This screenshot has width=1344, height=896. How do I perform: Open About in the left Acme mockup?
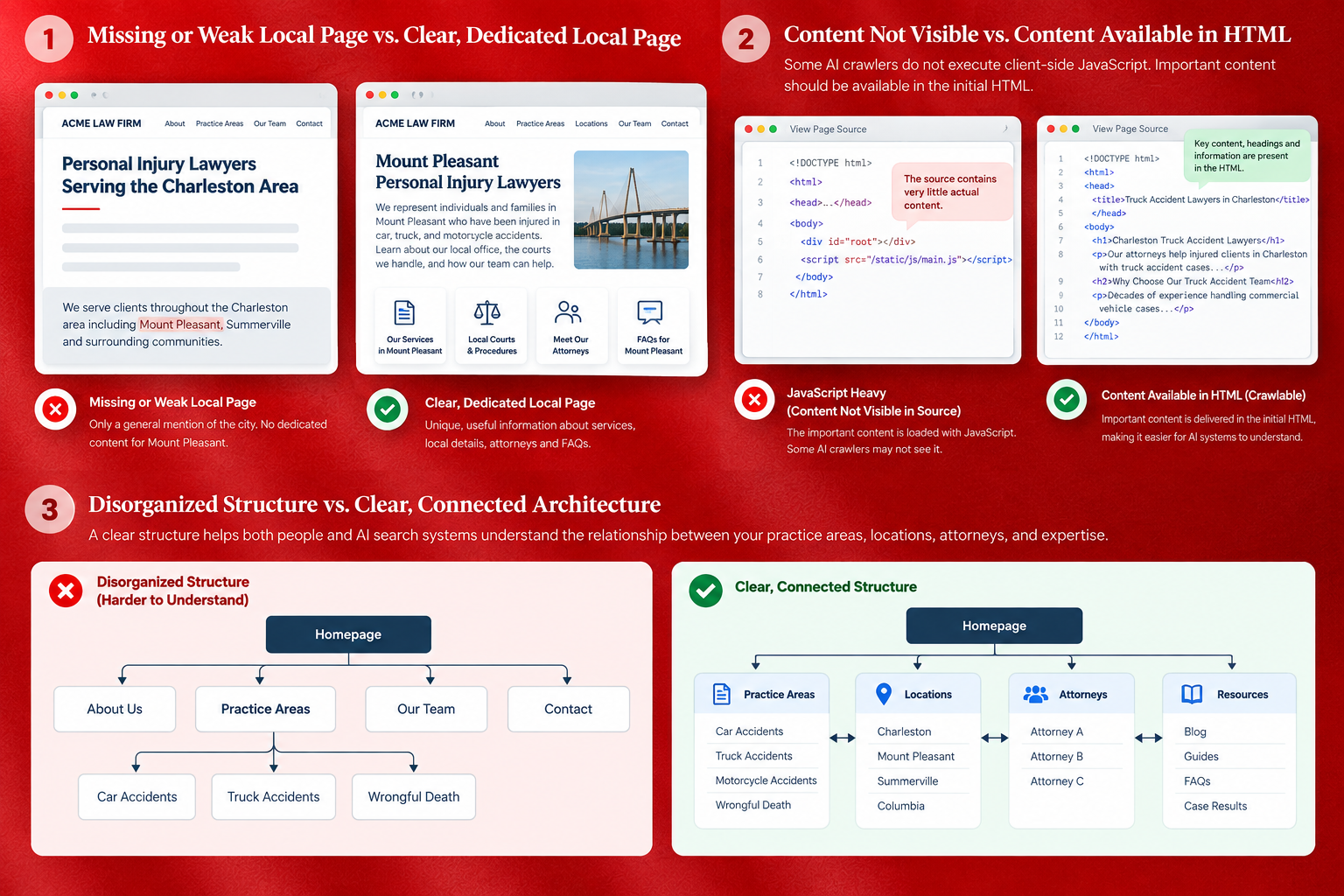pyautogui.click(x=175, y=123)
